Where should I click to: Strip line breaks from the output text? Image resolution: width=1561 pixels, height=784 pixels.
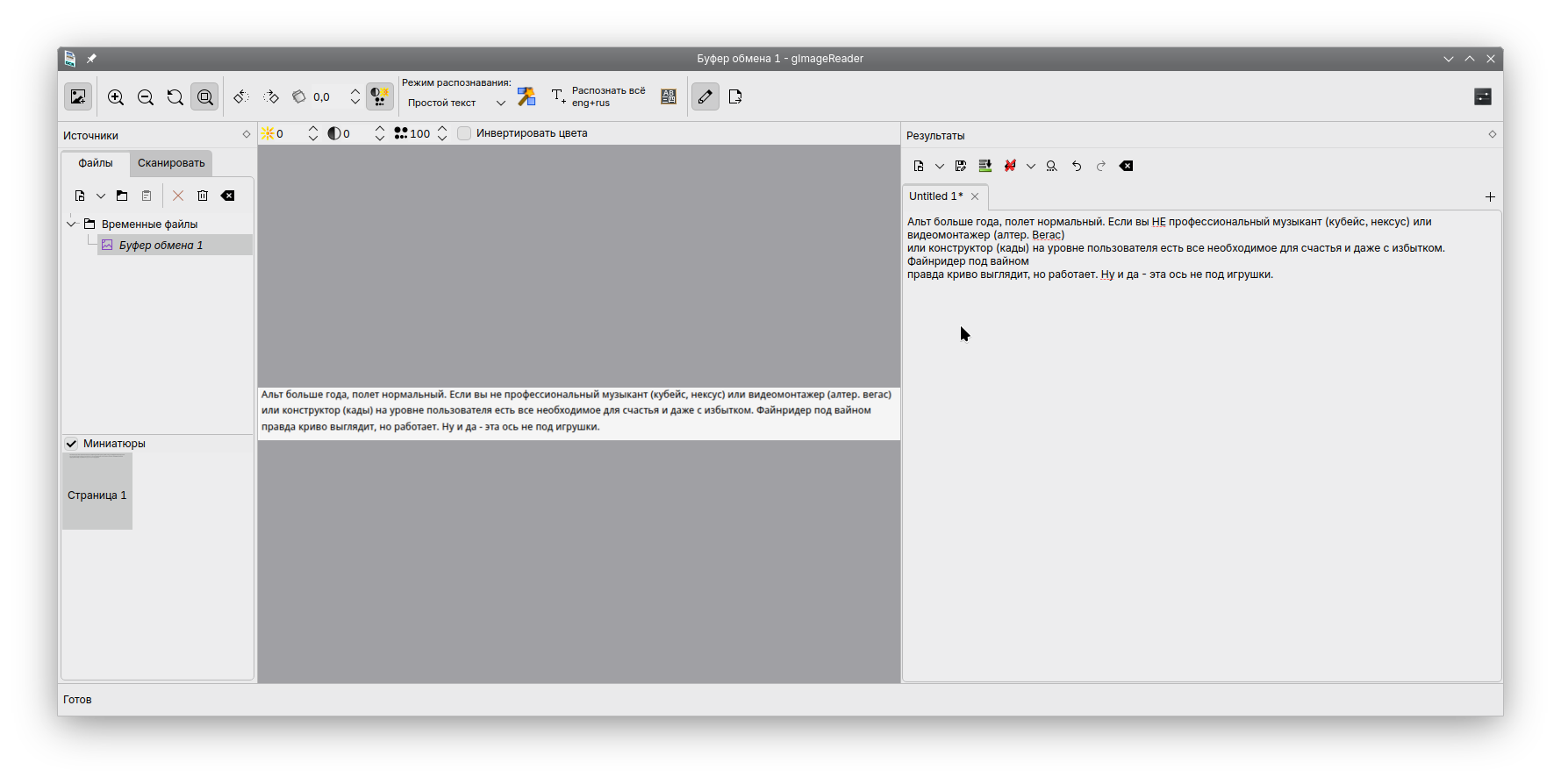[1010, 166]
